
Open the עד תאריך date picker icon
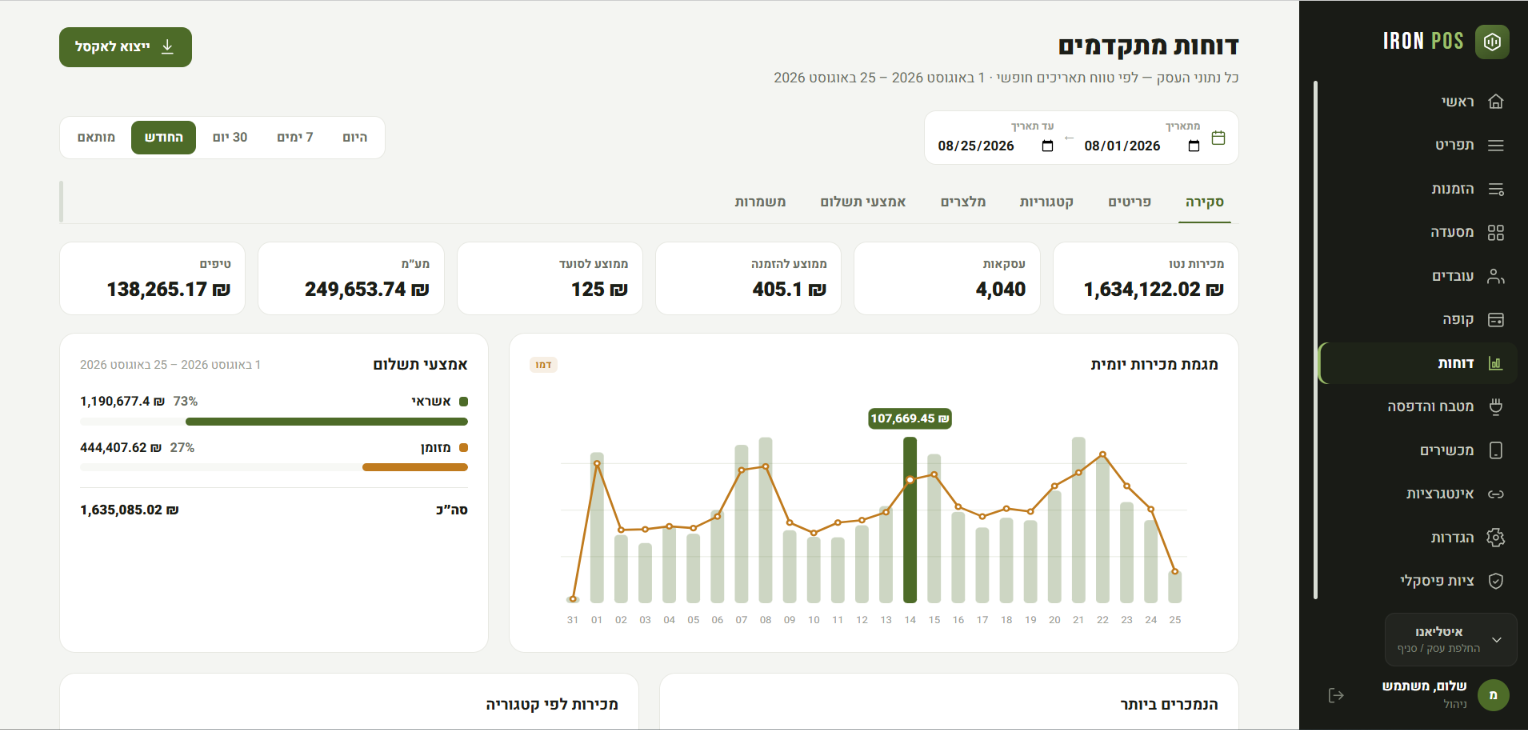(1048, 146)
